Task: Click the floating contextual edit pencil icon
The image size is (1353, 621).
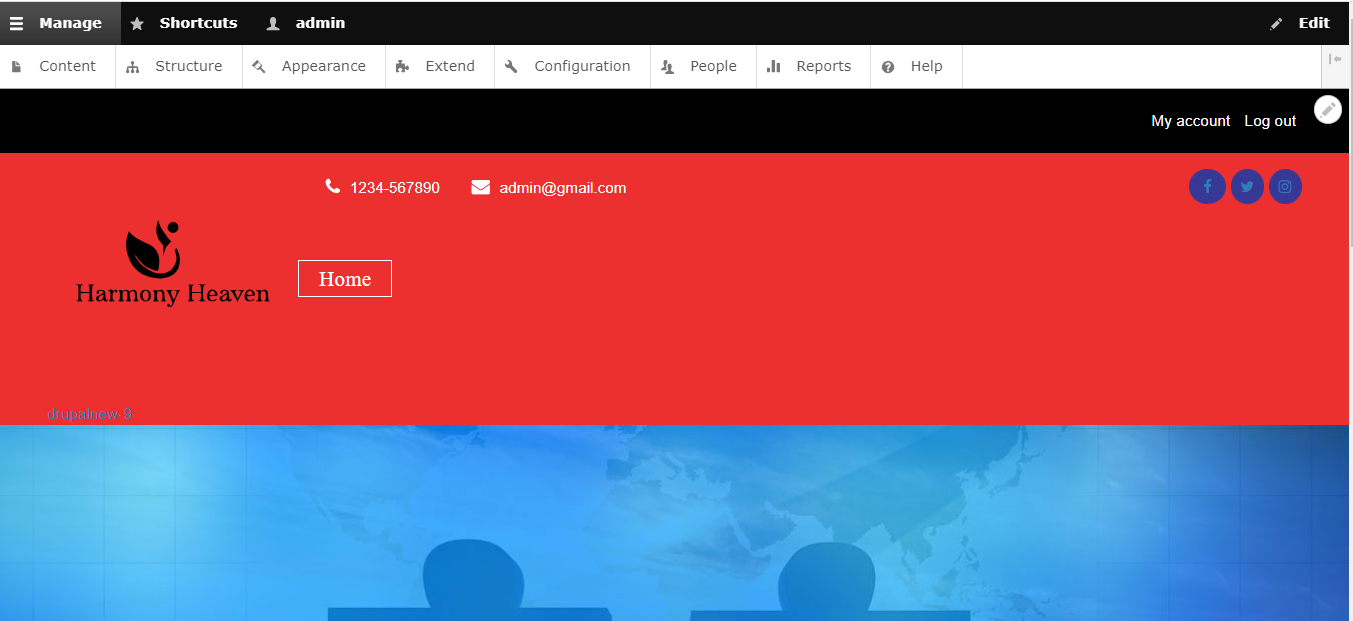Action: pyautogui.click(x=1327, y=109)
